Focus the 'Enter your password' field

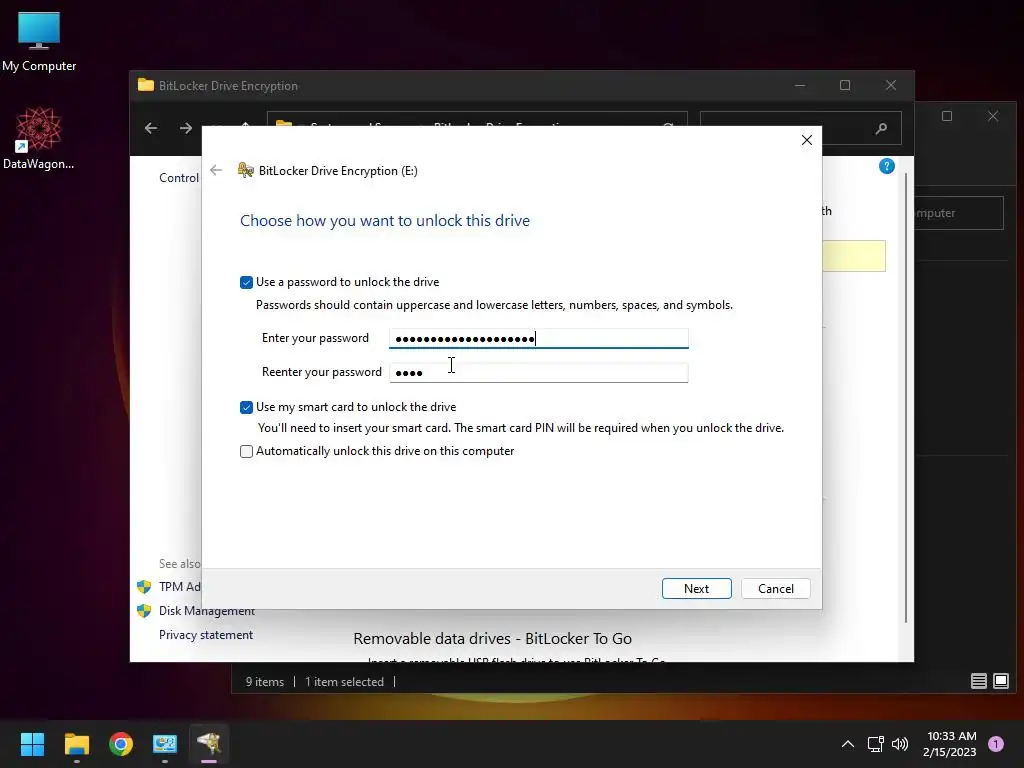(x=539, y=338)
